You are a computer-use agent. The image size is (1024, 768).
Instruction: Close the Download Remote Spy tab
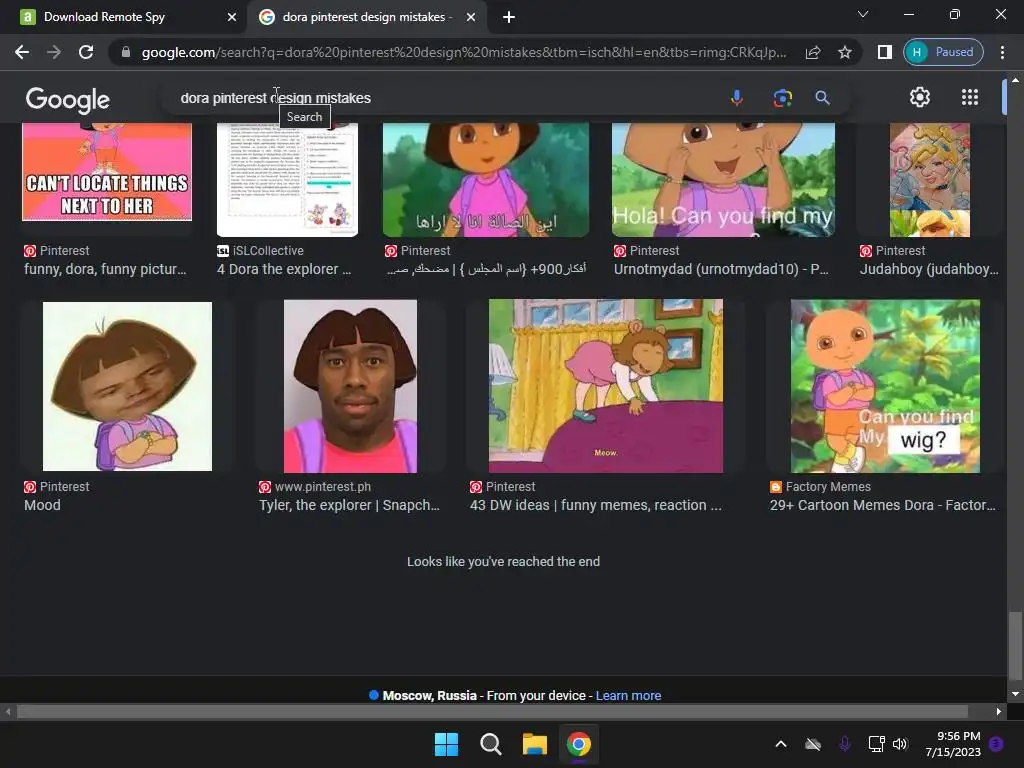(232, 17)
